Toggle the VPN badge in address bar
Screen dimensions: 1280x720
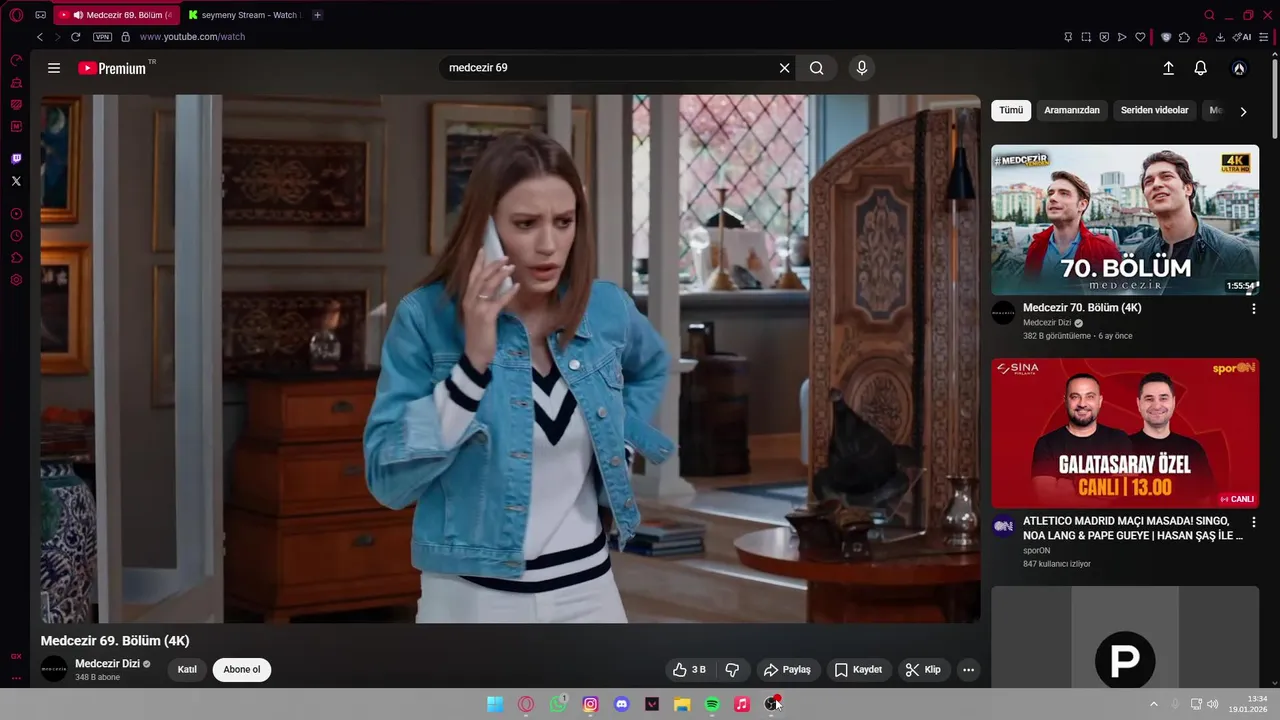[x=102, y=37]
